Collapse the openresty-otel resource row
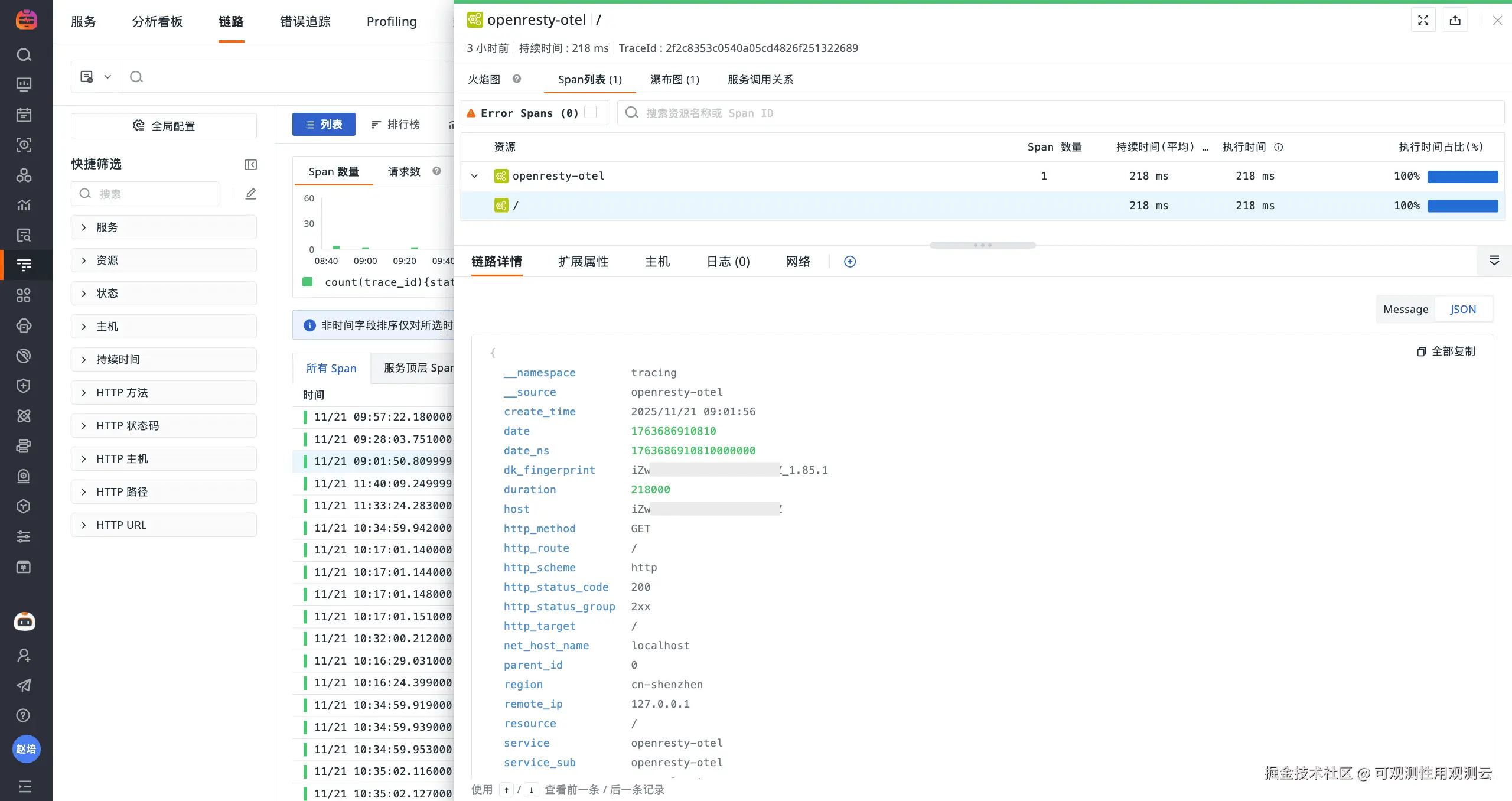The image size is (1512, 801). pyautogui.click(x=474, y=176)
